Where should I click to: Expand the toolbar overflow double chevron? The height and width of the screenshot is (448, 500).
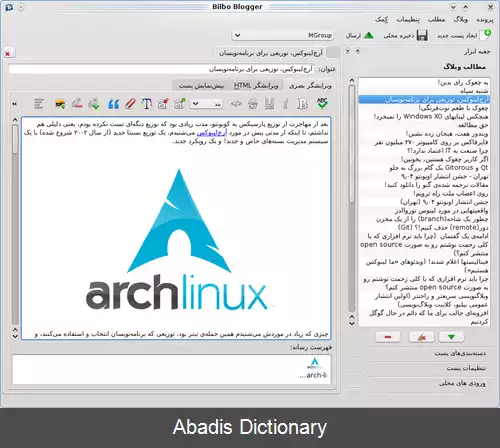click(15, 104)
